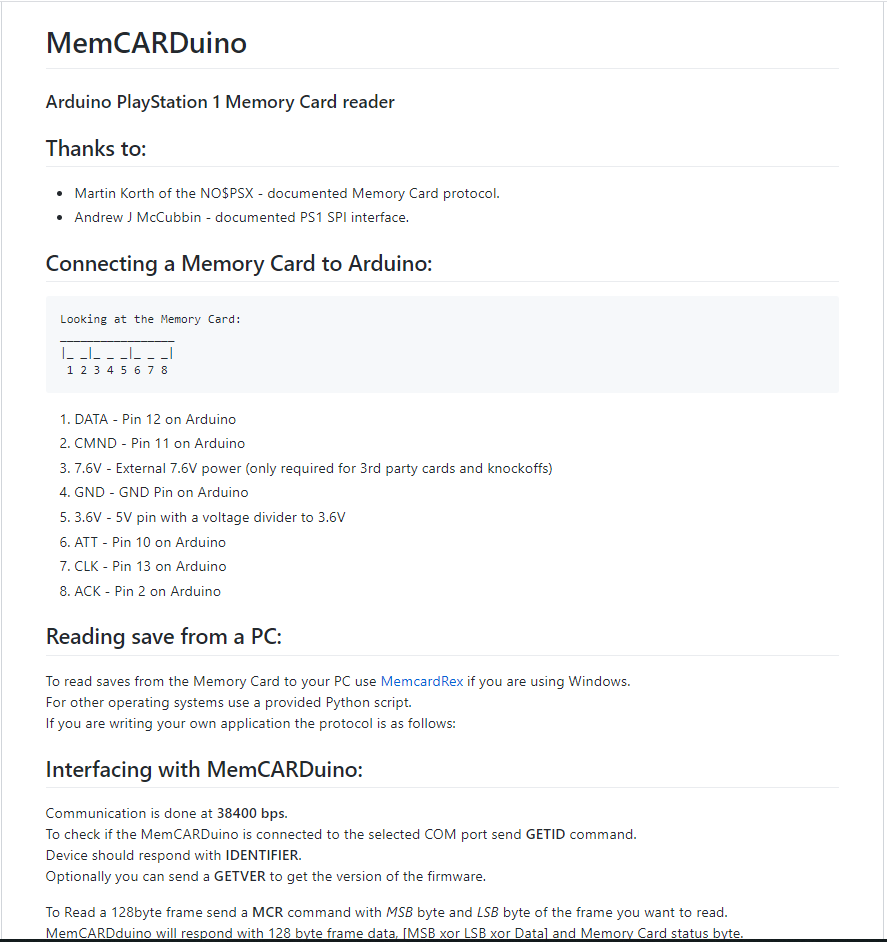
Task: Click the Martin Korth bullet item
Action: [x=286, y=193]
